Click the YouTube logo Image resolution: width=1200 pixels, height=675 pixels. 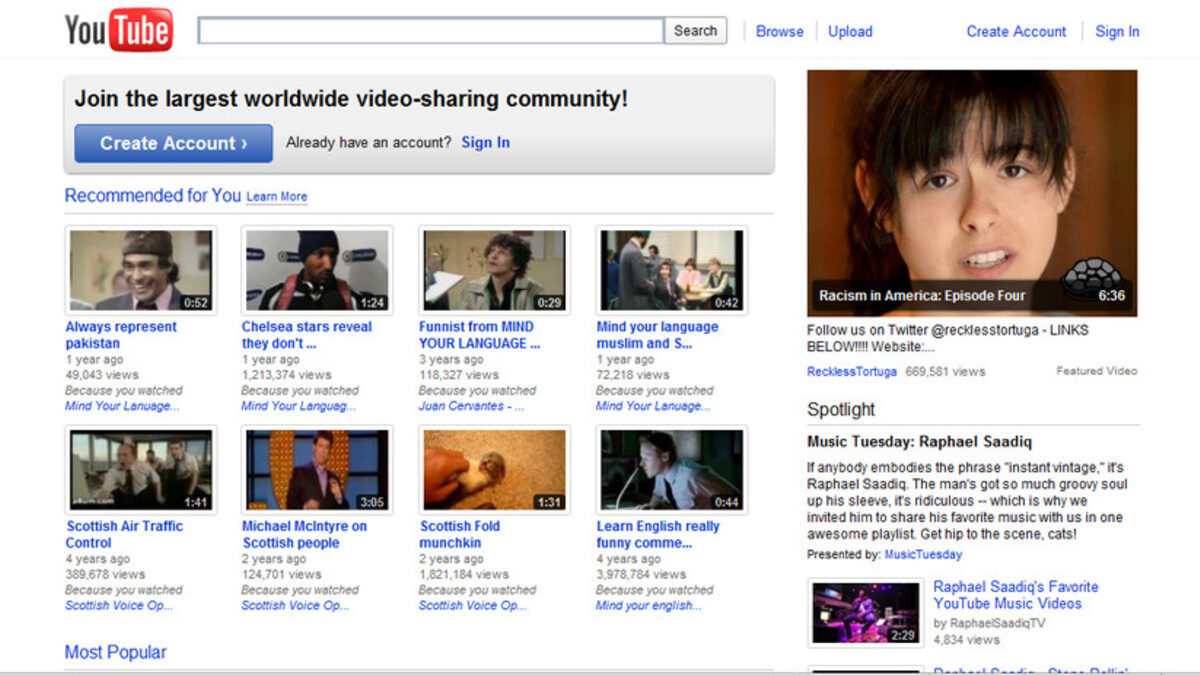pyautogui.click(x=118, y=30)
